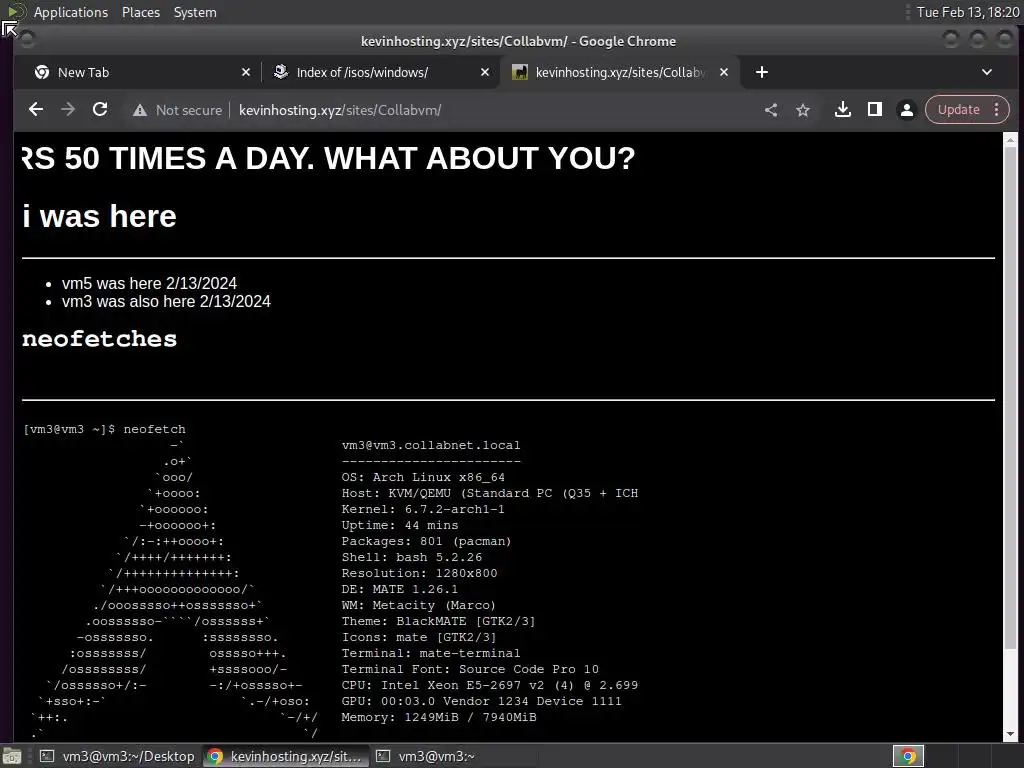Click 'DE: MATE 1.26.1' line

click(x=400, y=589)
